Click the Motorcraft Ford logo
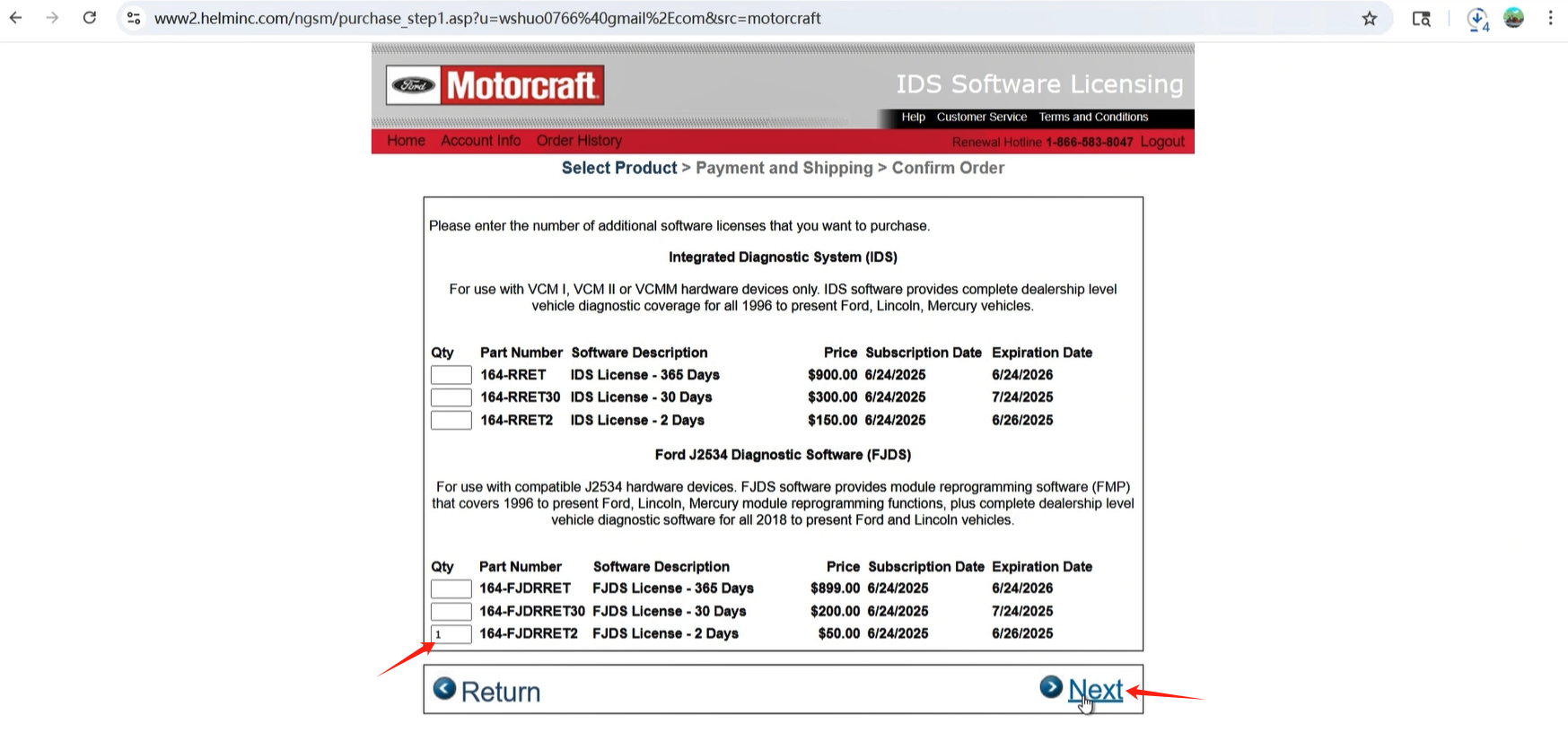This screenshot has height=732, width=1568. [495, 85]
